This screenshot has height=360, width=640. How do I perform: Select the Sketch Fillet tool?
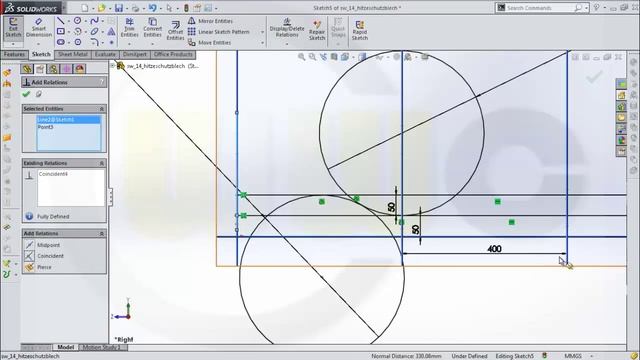(x=94, y=42)
